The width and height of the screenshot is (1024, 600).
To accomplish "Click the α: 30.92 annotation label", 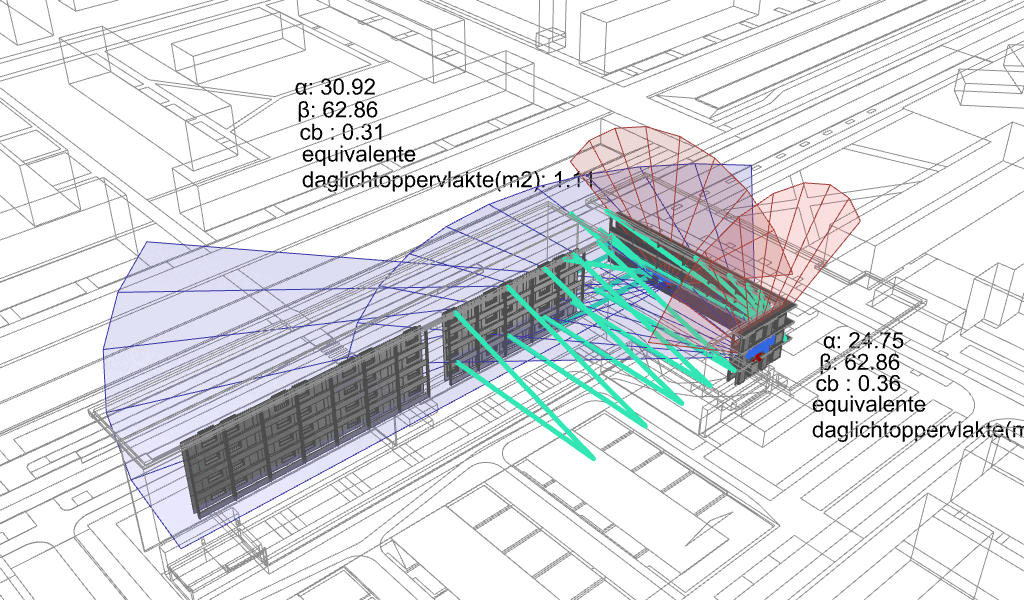I will click(335, 89).
